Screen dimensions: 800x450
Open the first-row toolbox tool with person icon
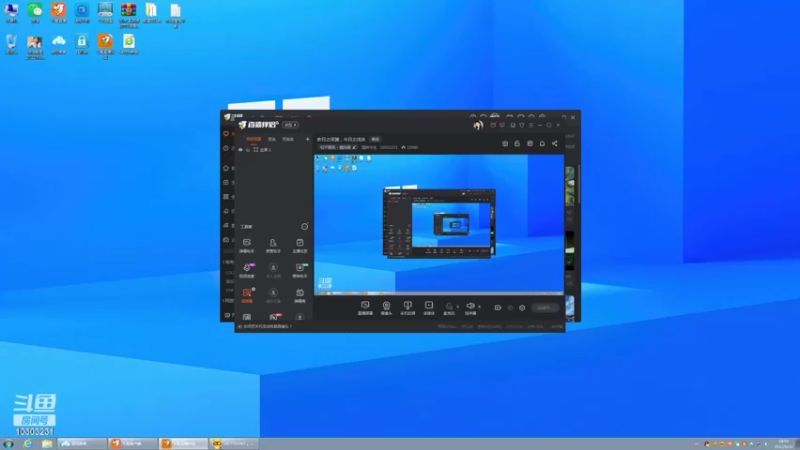pos(273,245)
